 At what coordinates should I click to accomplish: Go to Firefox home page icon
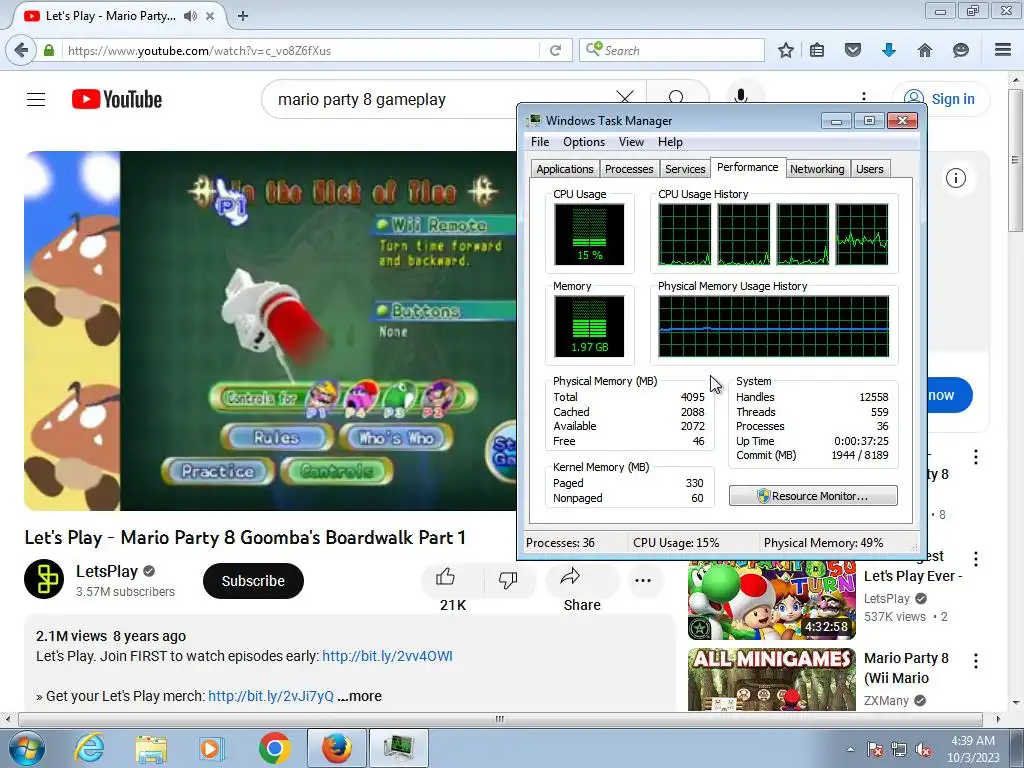925,50
